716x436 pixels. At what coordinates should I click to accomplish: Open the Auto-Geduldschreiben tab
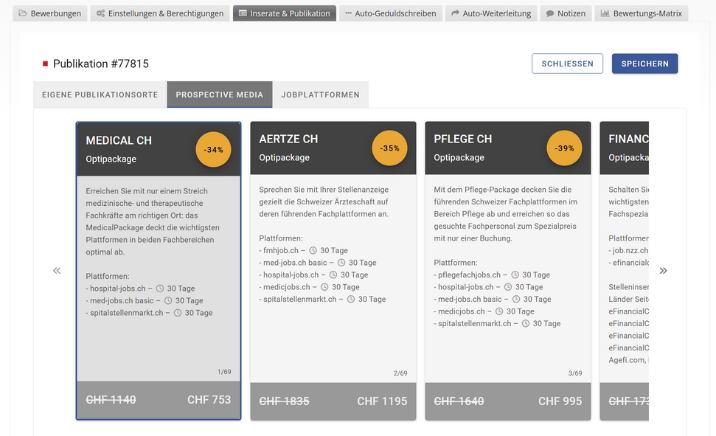click(390, 13)
